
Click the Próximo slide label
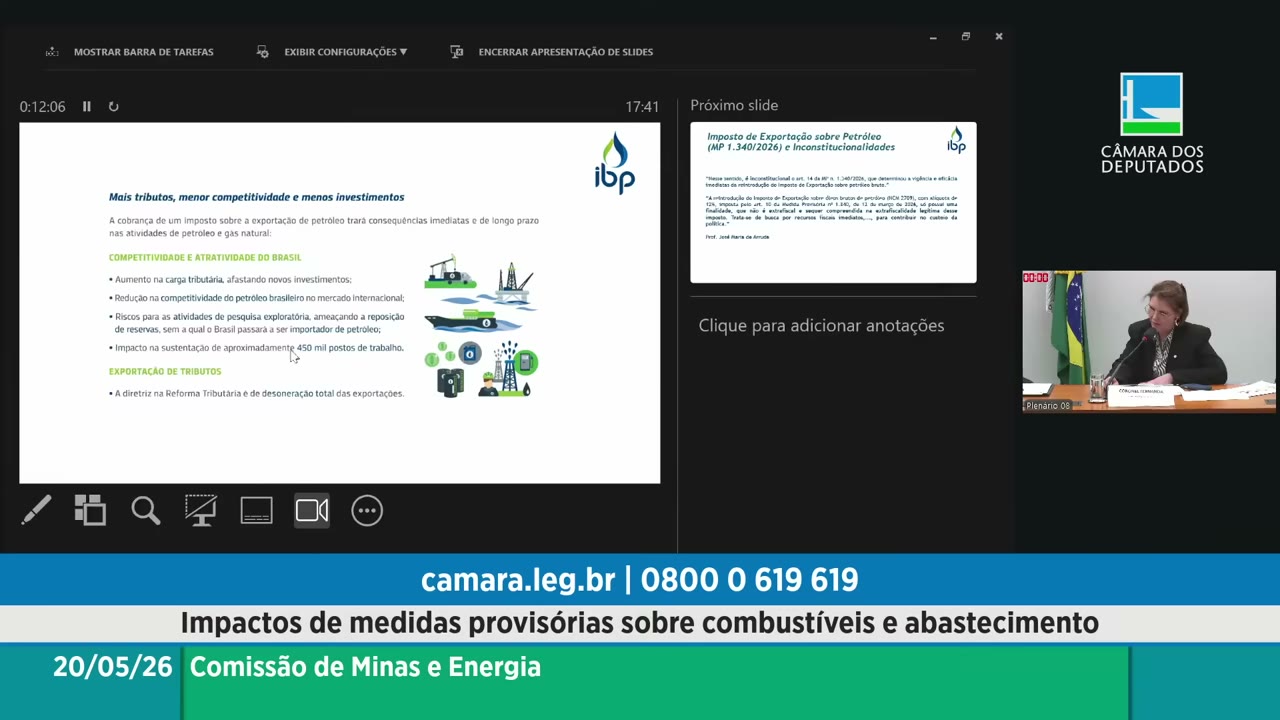pyautogui.click(x=734, y=105)
